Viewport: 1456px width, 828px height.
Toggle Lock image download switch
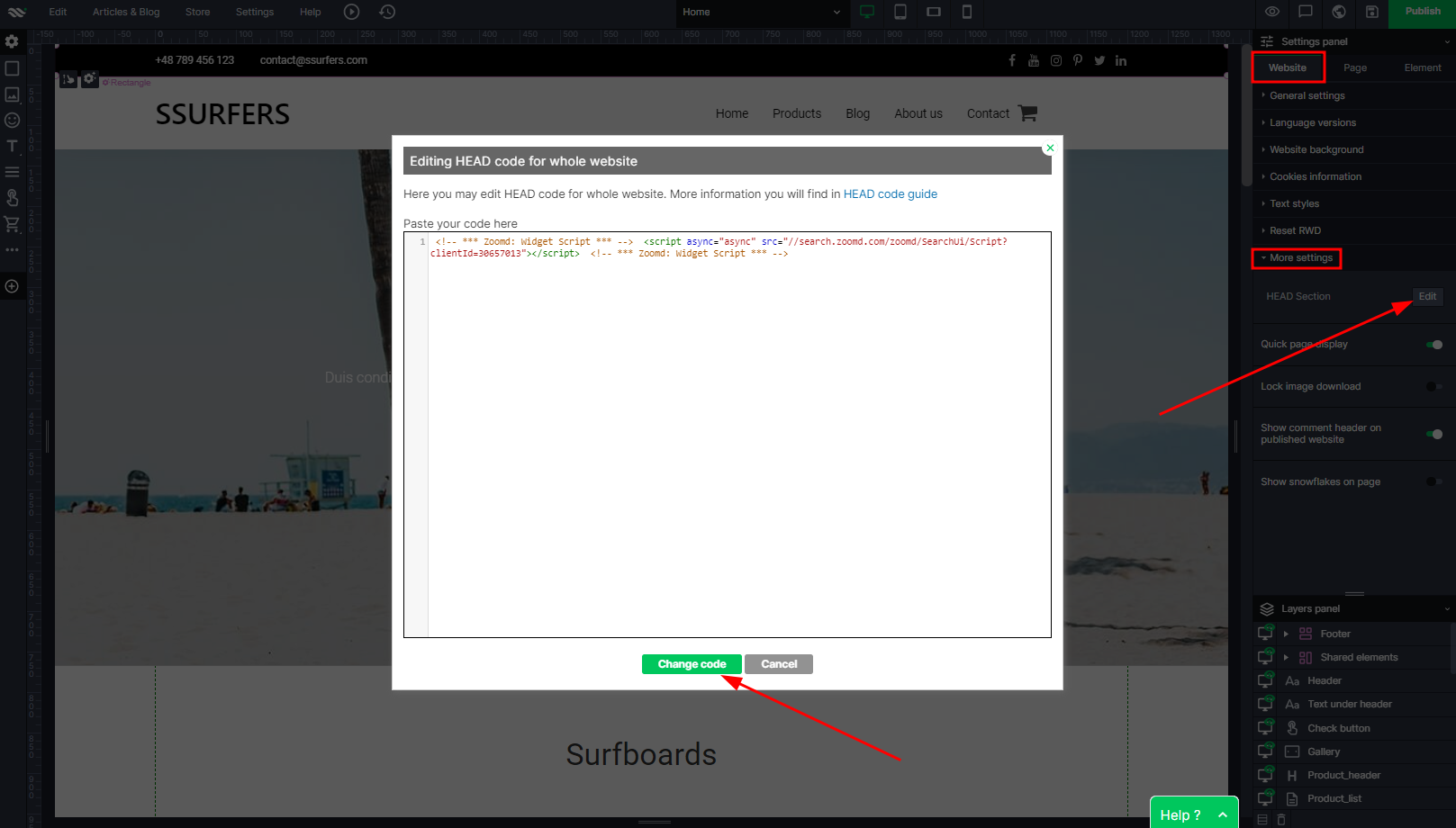(1434, 387)
